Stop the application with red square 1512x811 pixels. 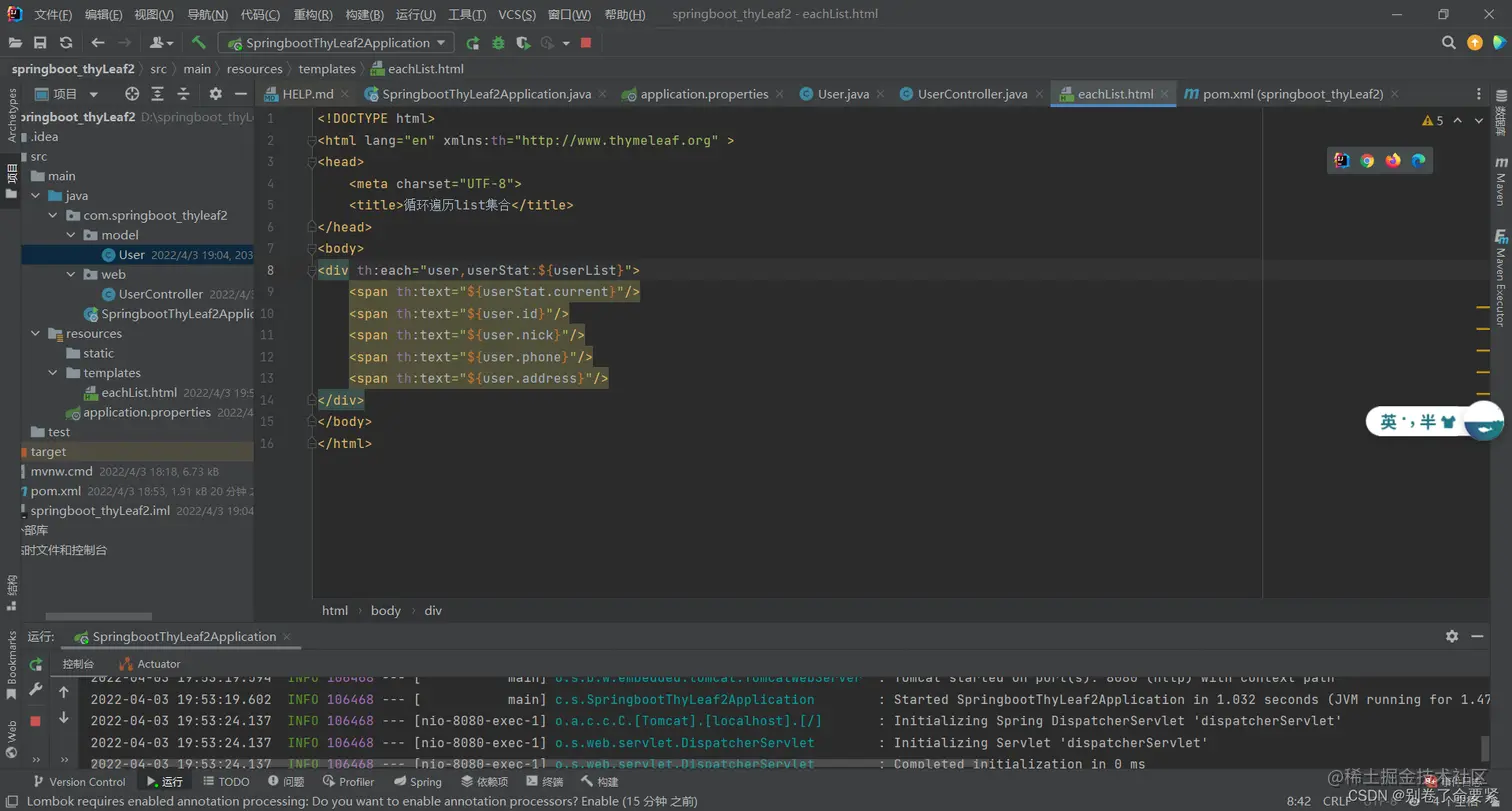tap(586, 43)
